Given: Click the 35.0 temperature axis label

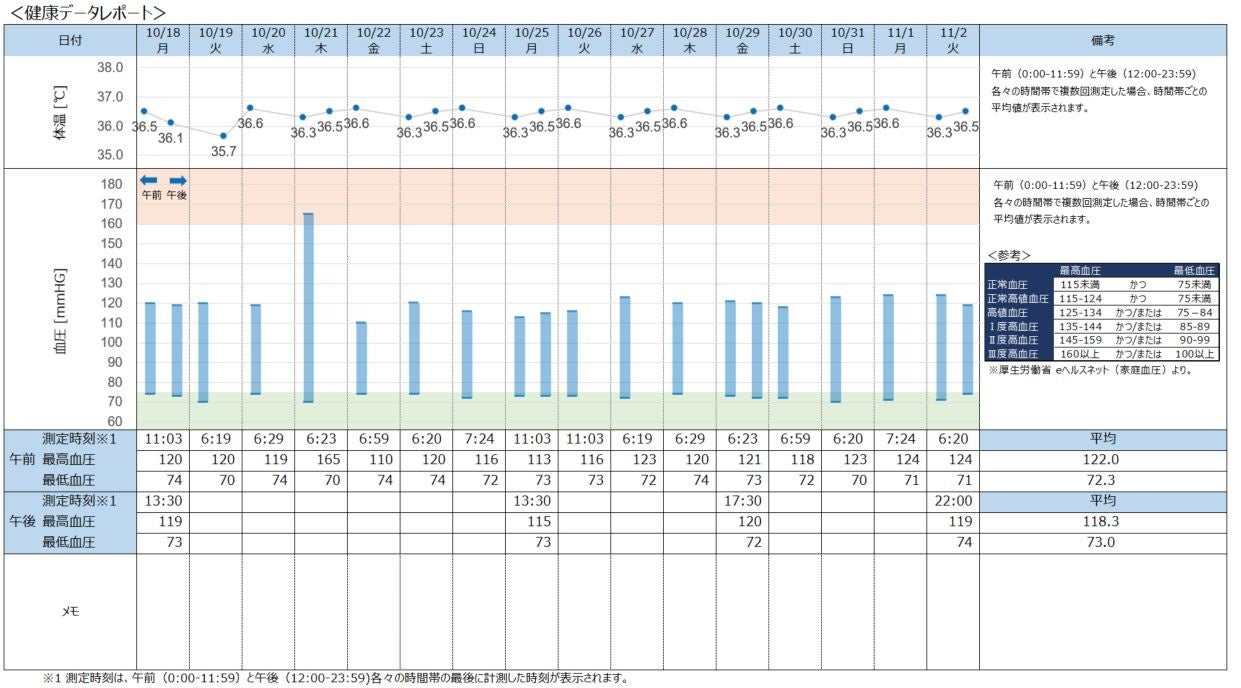Looking at the screenshot, I should pos(110,155).
